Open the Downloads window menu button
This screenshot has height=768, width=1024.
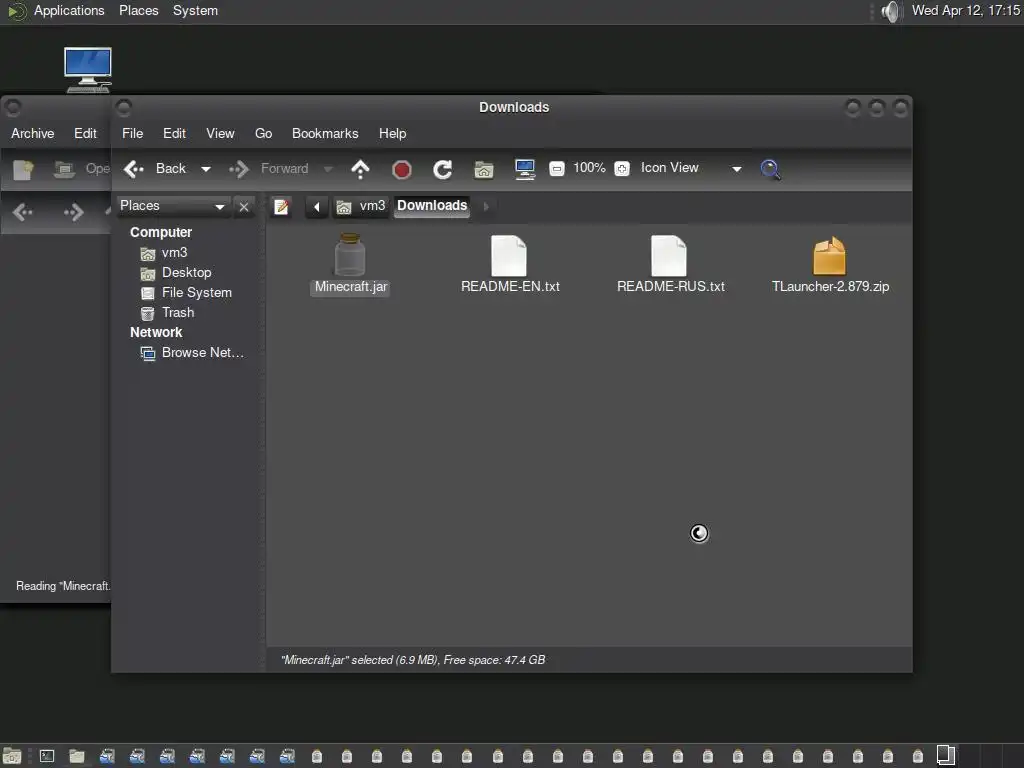point(123,107)
